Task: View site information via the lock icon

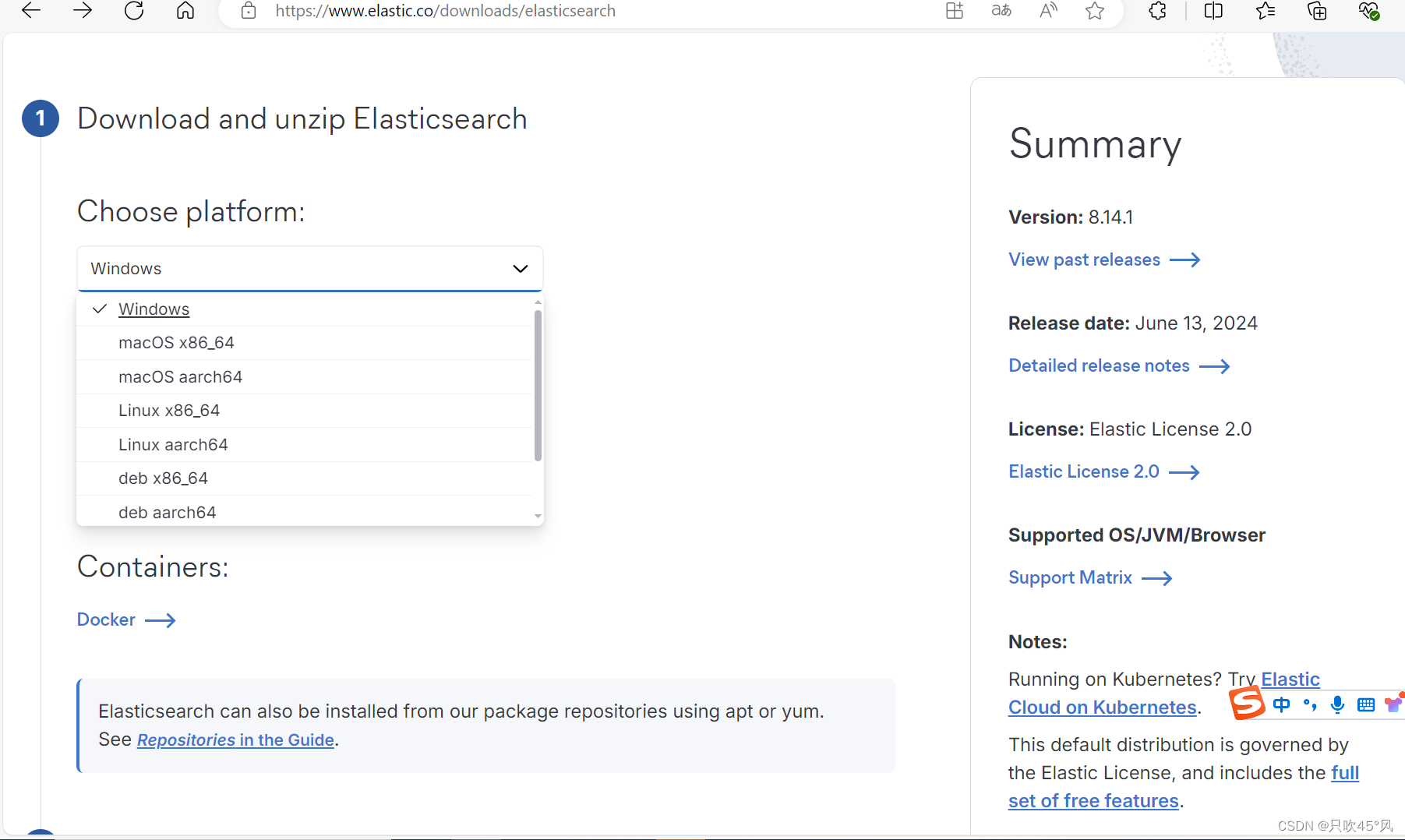Action: point(249,11)
